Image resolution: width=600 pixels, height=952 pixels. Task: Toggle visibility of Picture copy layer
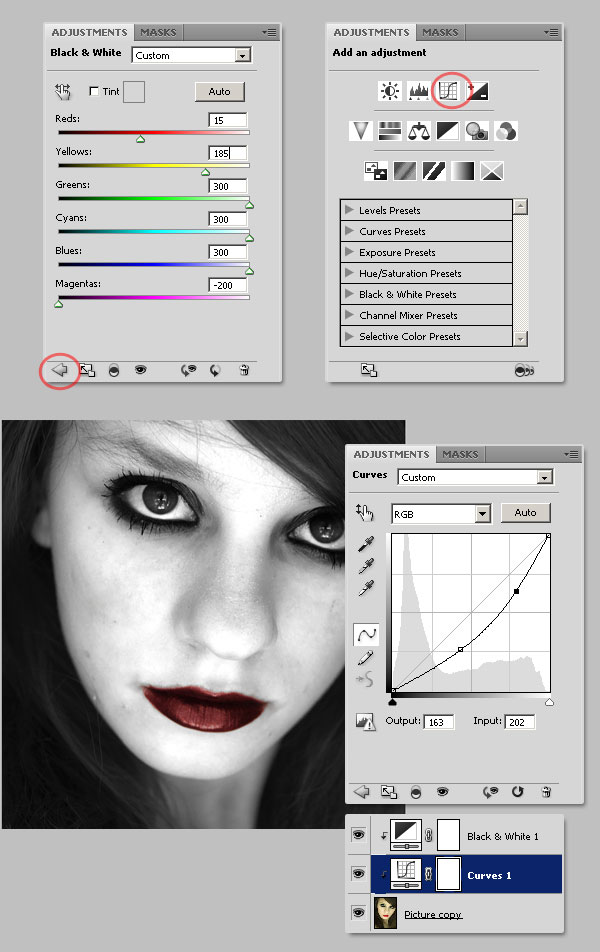(x=358, y=913)
